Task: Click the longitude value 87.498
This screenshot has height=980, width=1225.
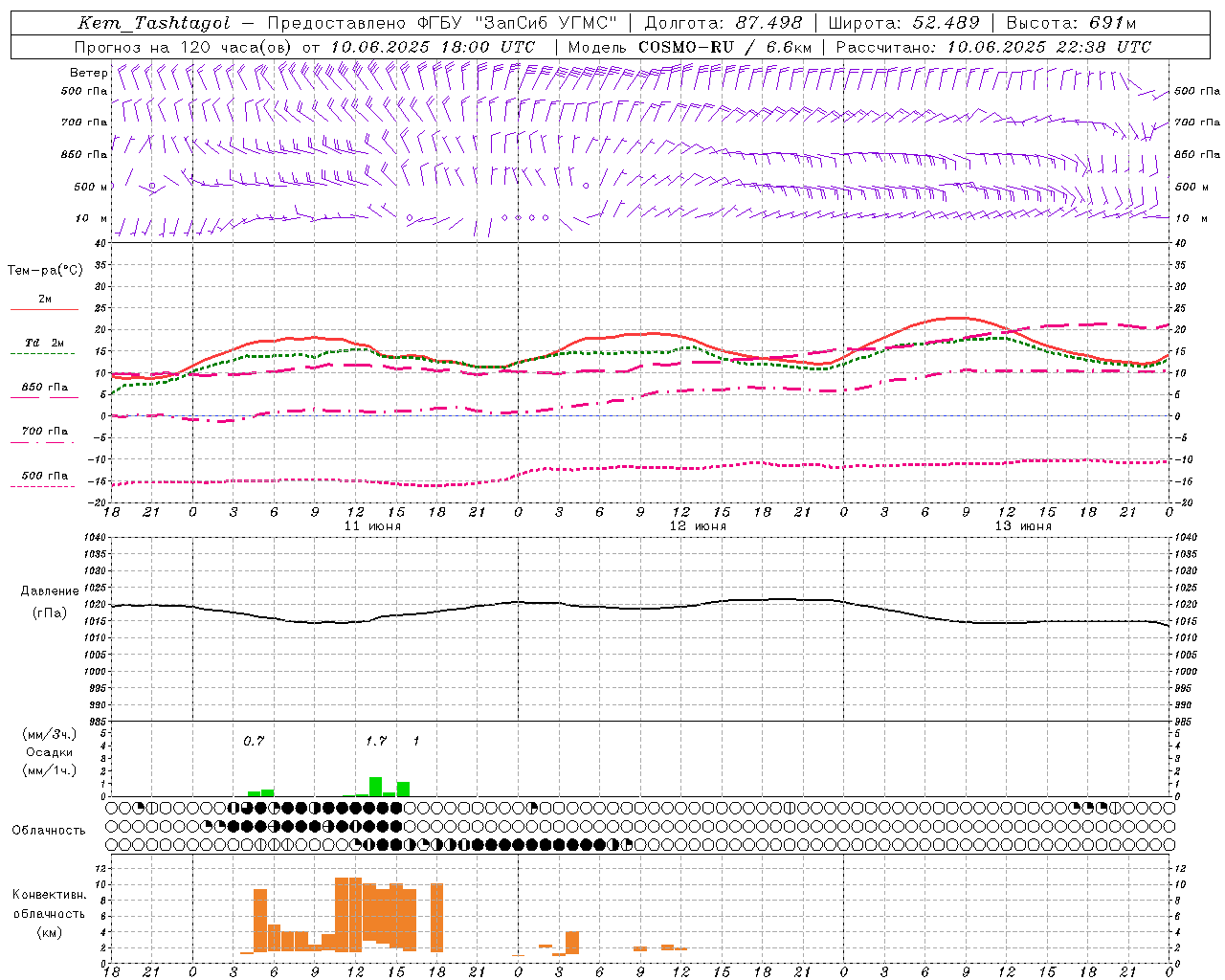Action: pyautogui.click(x=768, y=23)
